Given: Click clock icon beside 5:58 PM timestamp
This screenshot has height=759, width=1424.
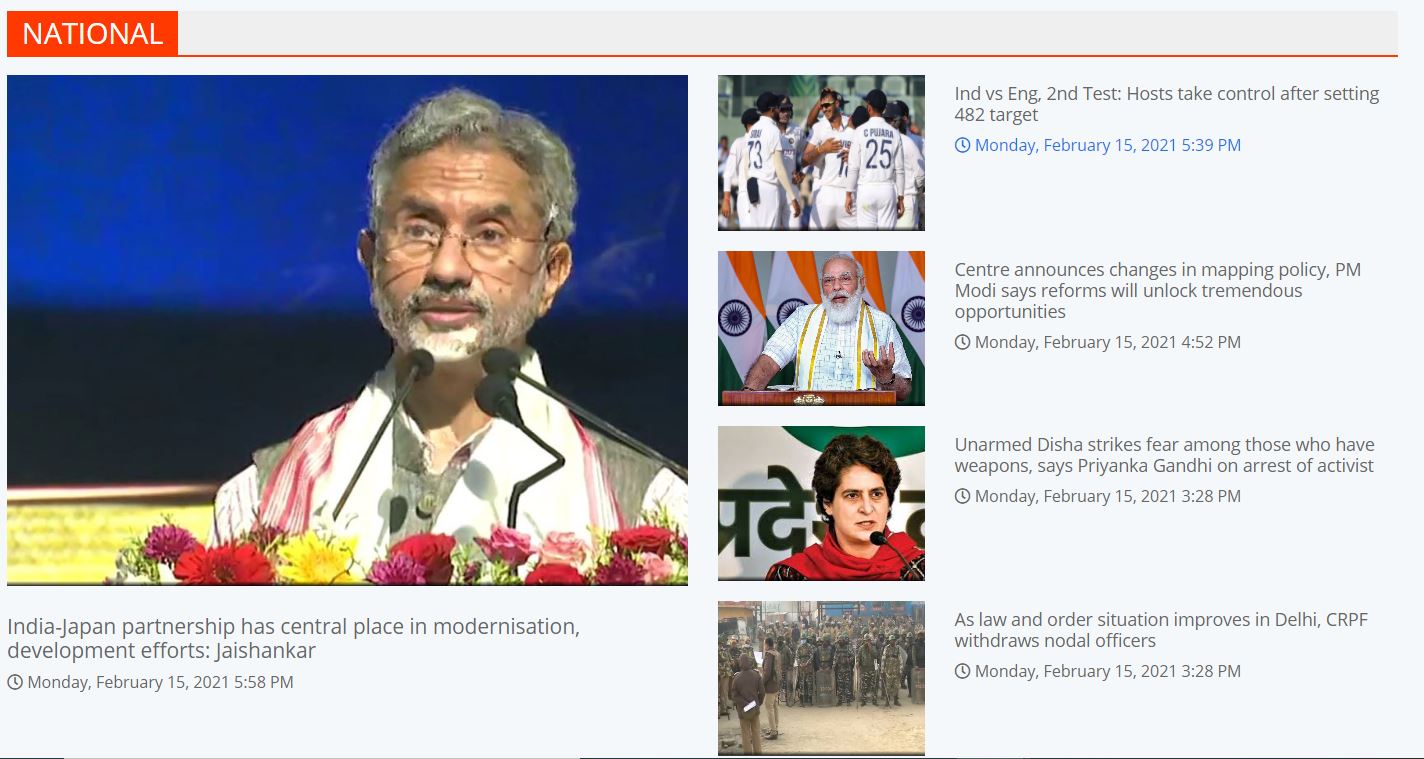Looking at the screenshot, I should [15, 682].
